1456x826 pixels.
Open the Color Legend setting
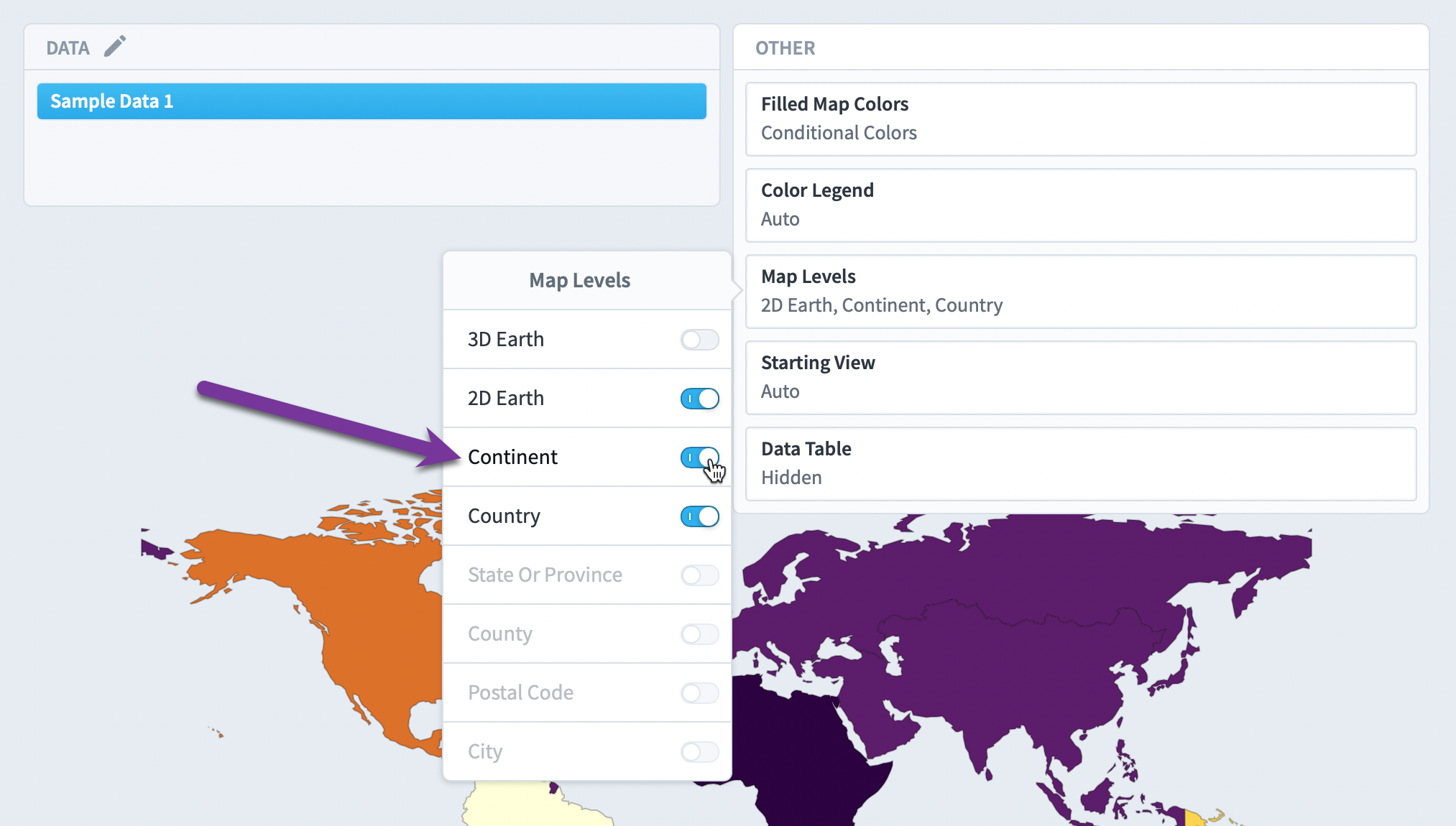1081,205
